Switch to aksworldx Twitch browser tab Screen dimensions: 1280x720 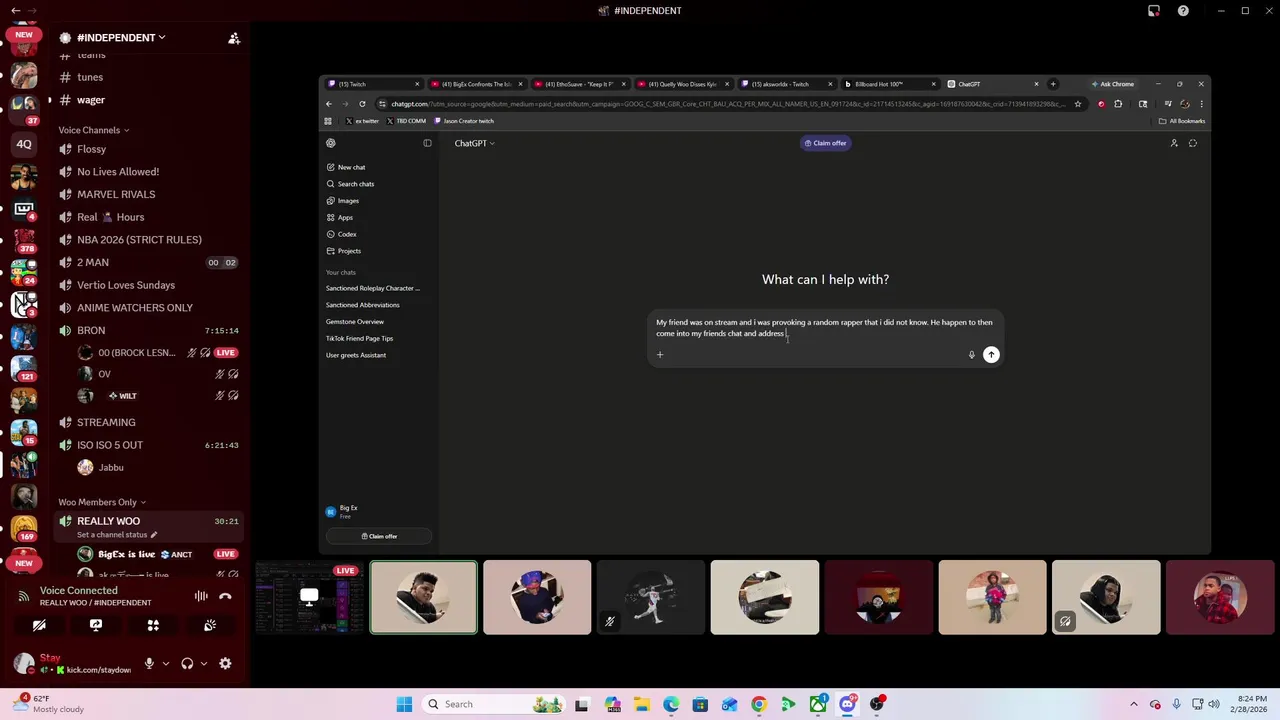785,84
